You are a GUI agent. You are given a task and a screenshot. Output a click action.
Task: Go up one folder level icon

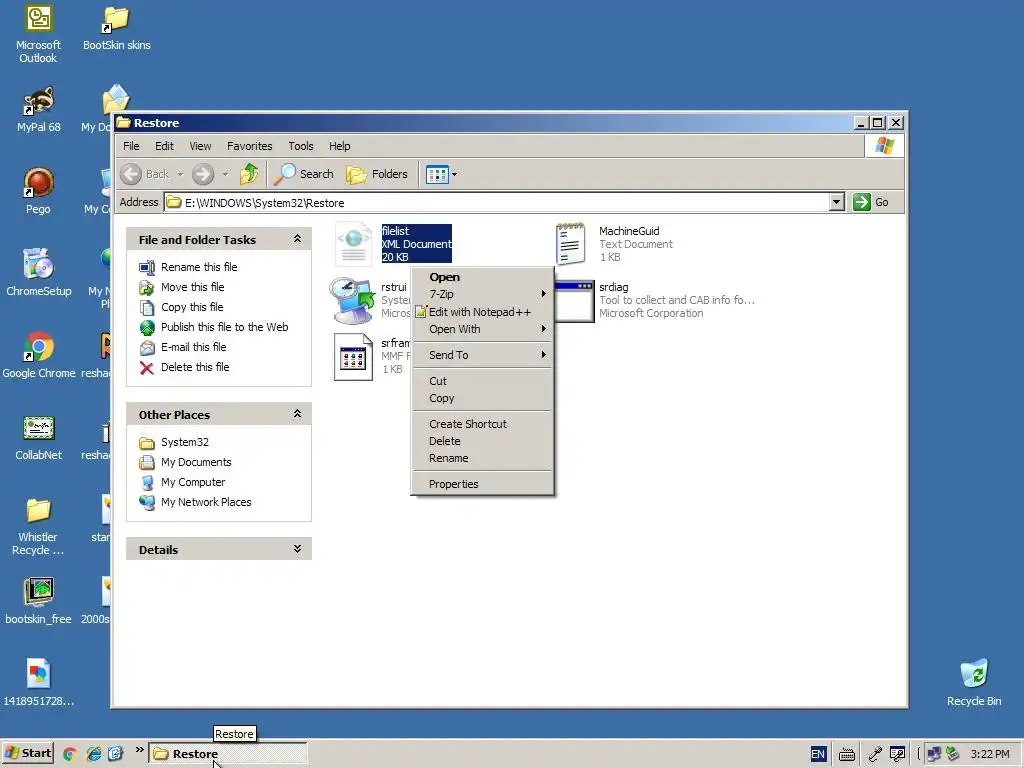(249, 174)
